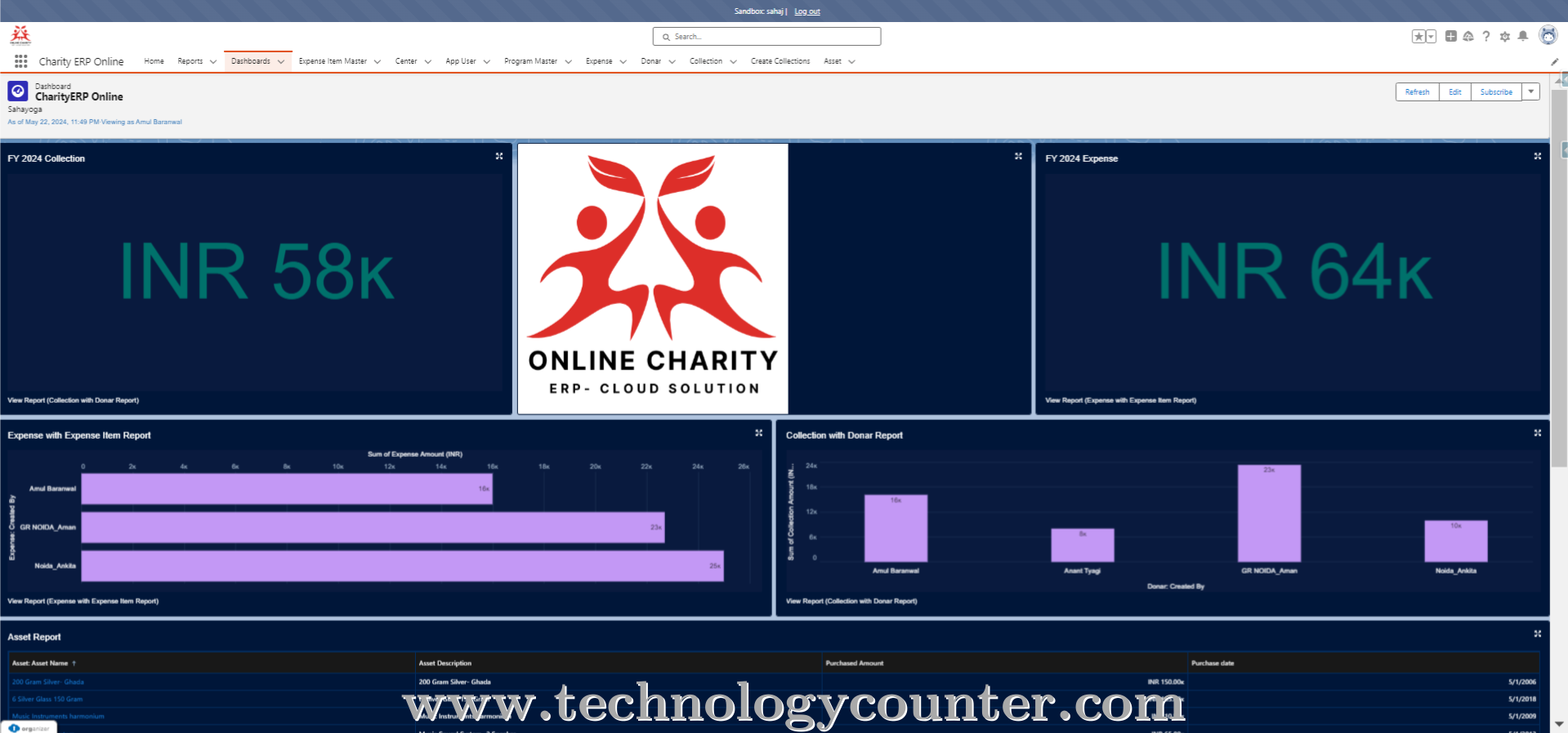Click the Edit dashboard button
Viewport: 1568px width, 733px height.
[x=1455, y=92]
